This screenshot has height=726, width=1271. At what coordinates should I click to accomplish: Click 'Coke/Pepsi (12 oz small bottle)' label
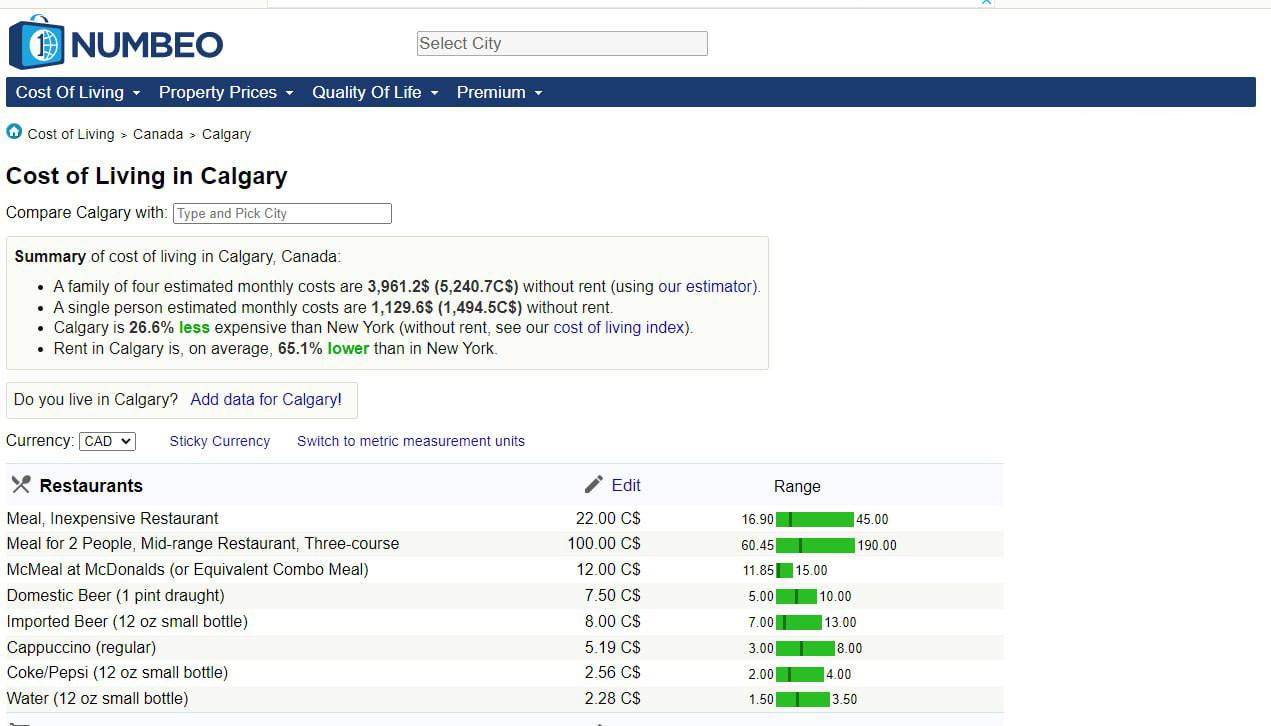(x=118, y=673)
